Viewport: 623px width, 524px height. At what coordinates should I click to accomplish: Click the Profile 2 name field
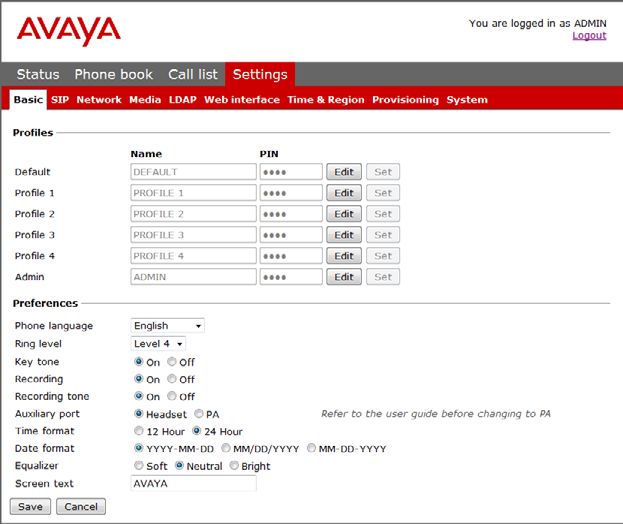click(x=193, y=214)
